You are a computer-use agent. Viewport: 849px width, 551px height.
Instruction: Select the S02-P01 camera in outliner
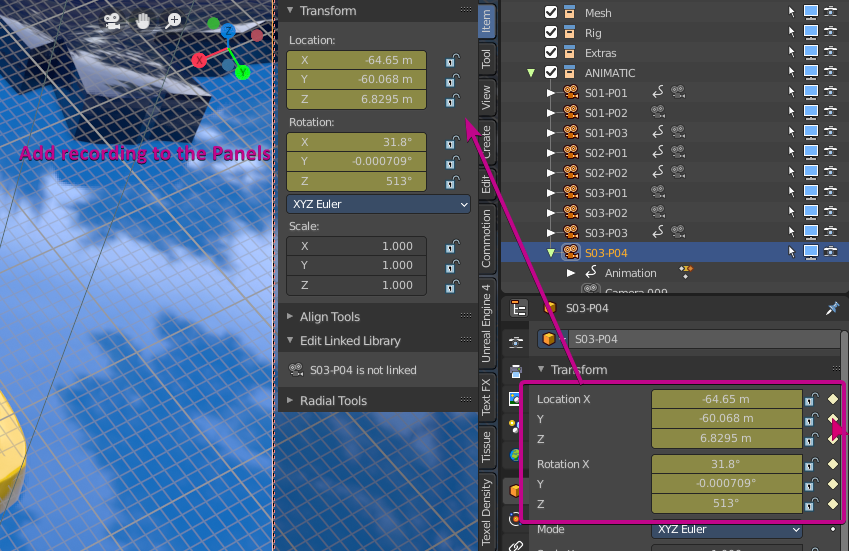[606, 153]
